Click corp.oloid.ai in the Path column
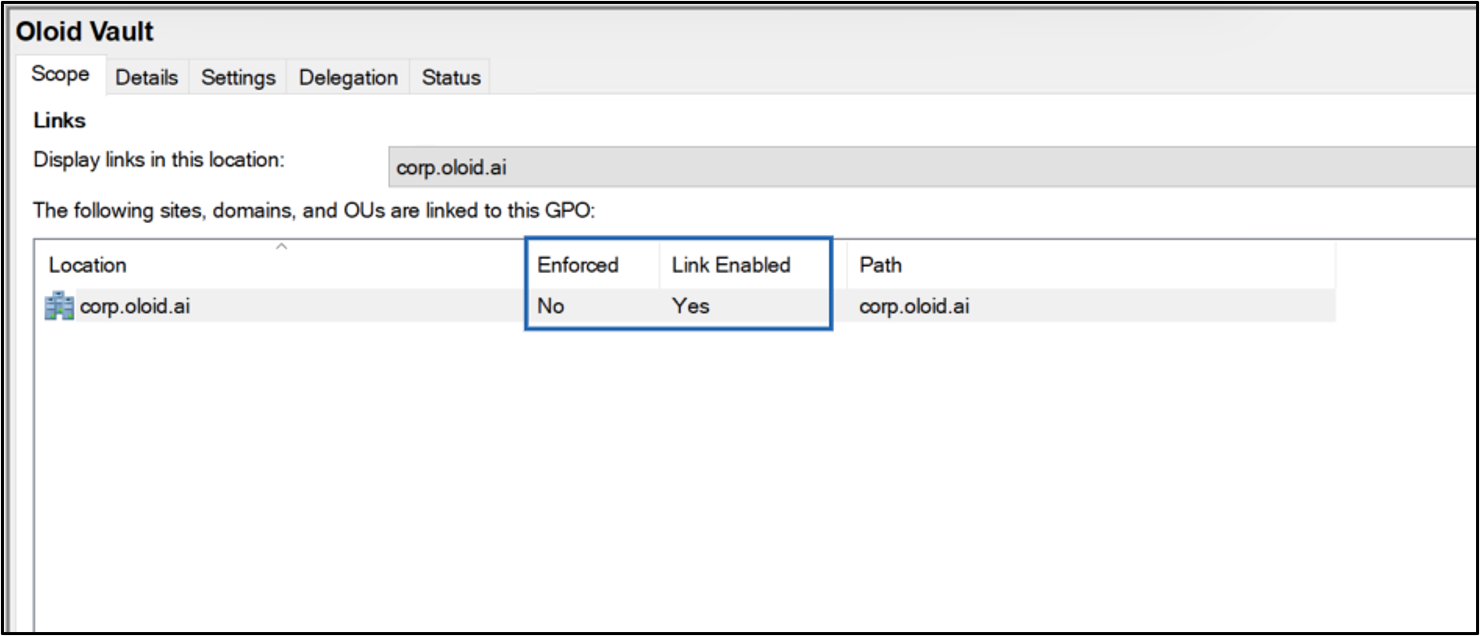 [x=914, y=307]
